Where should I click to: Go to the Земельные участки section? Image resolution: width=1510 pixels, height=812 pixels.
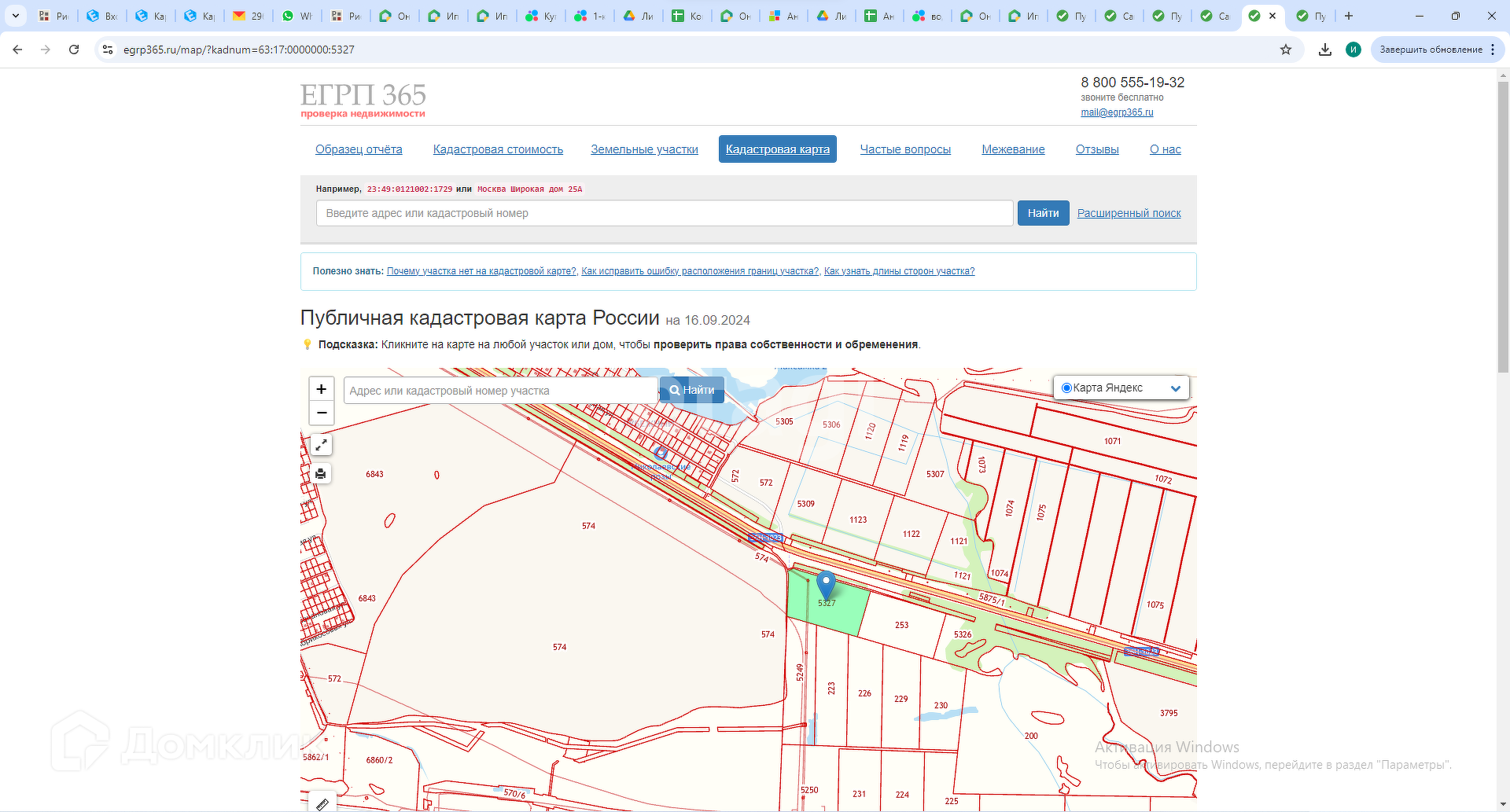click(x=644, y=149)
